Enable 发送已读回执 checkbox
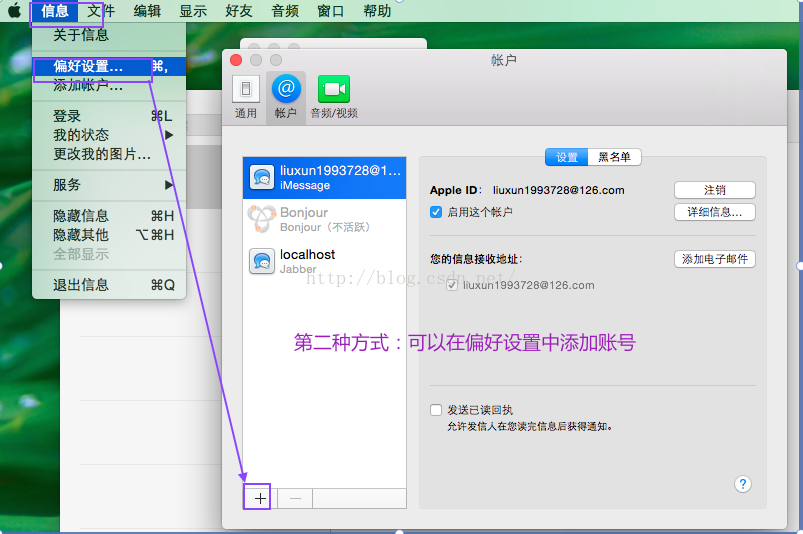803x534 pixels. coord(436,410)
